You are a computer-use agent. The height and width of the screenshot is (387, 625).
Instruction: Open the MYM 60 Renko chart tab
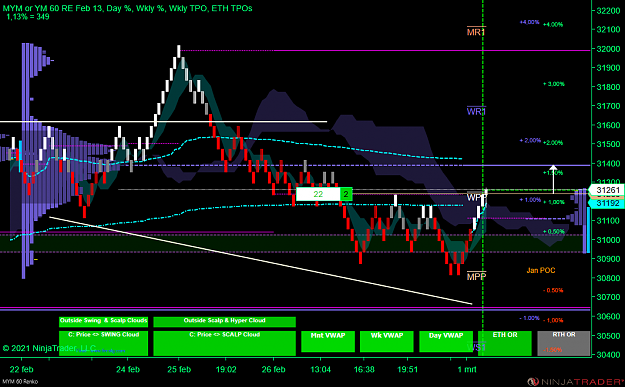(x=20, y=382)
